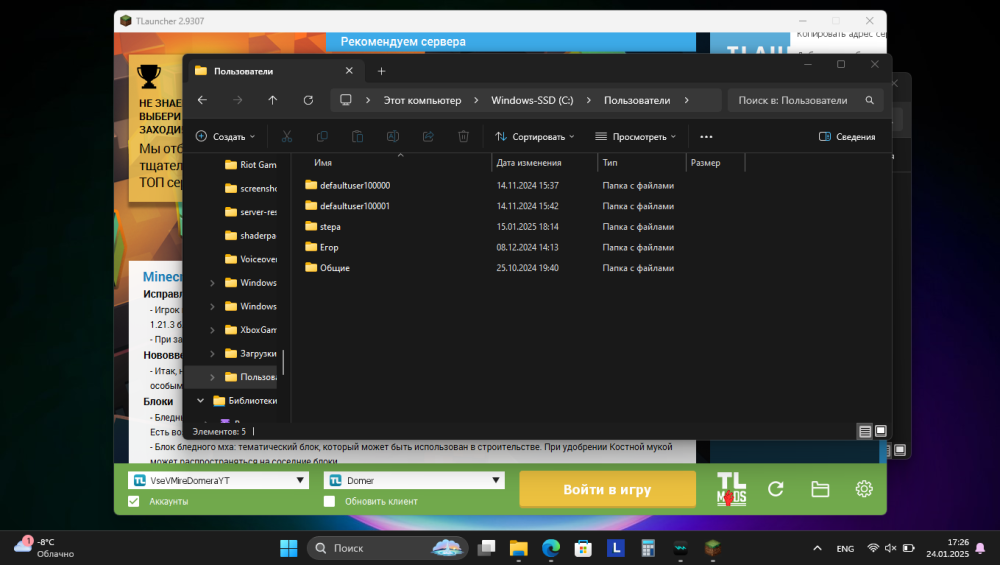Collapse the Библиотеки tree node
The width and height of the screenshot is (1000, 565).
point(200,400)
